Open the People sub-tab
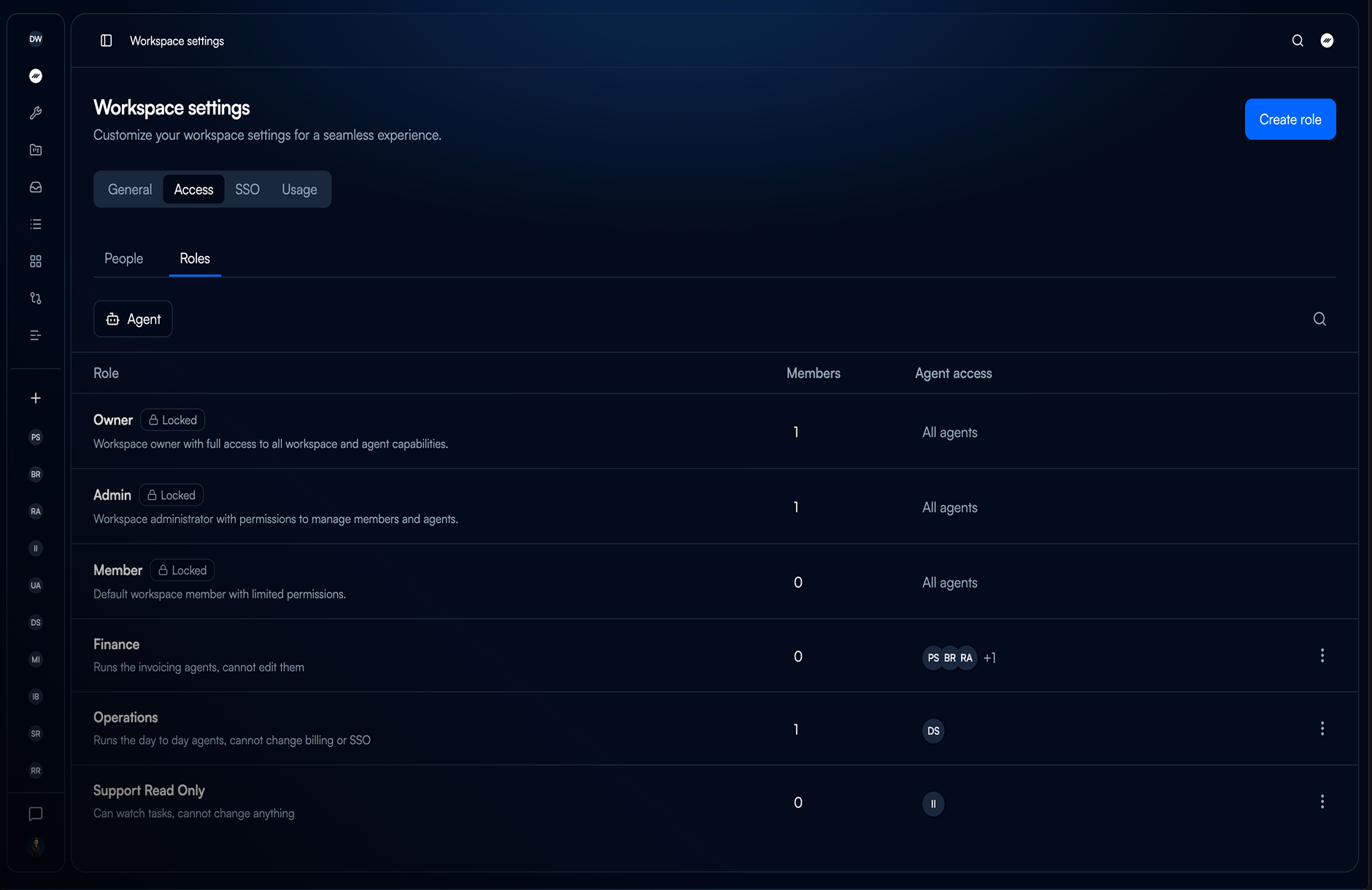The image size is (1372, 890). 123,259
